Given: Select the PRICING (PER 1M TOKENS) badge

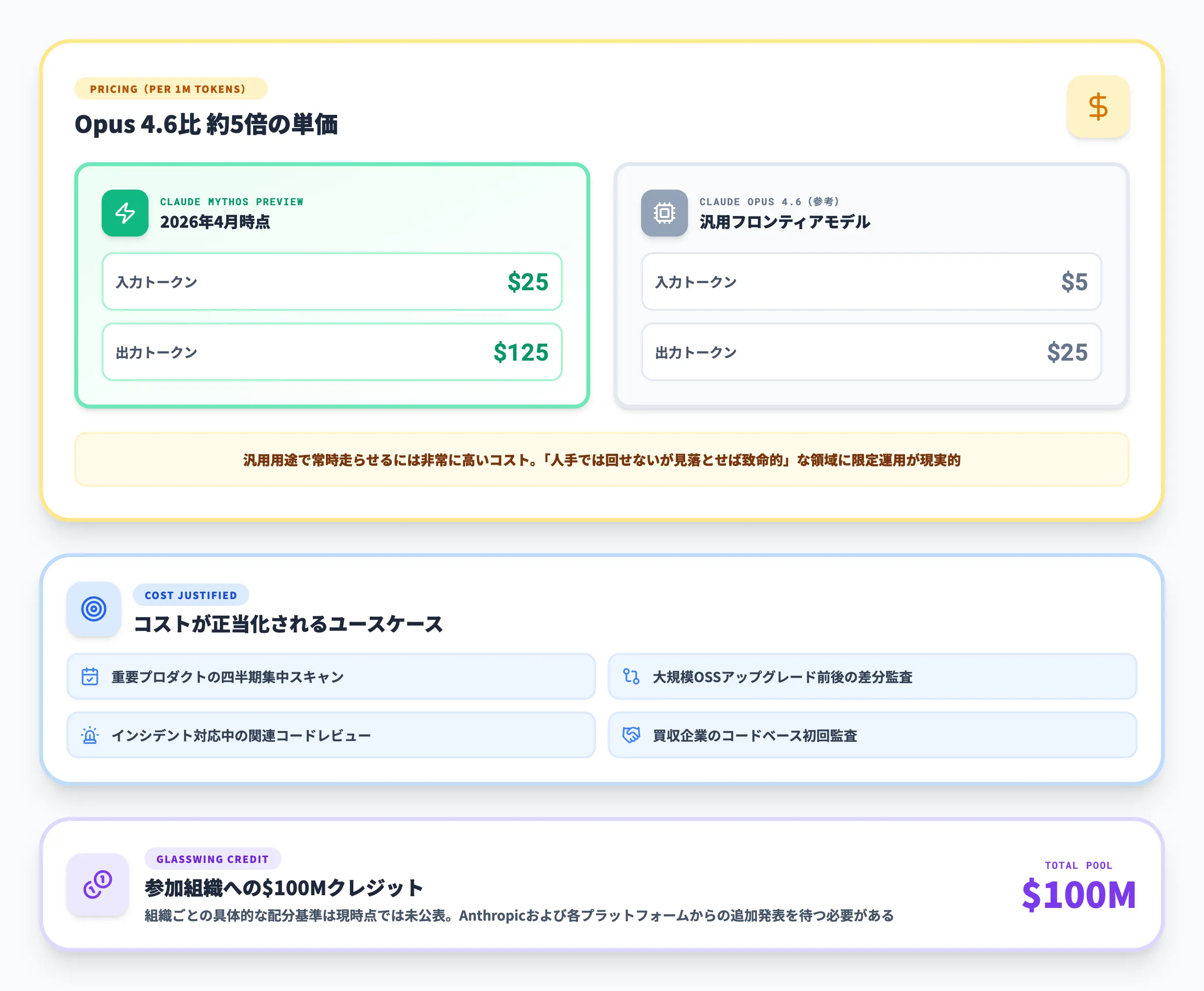Looking at the screenshot, I should 171,88.
